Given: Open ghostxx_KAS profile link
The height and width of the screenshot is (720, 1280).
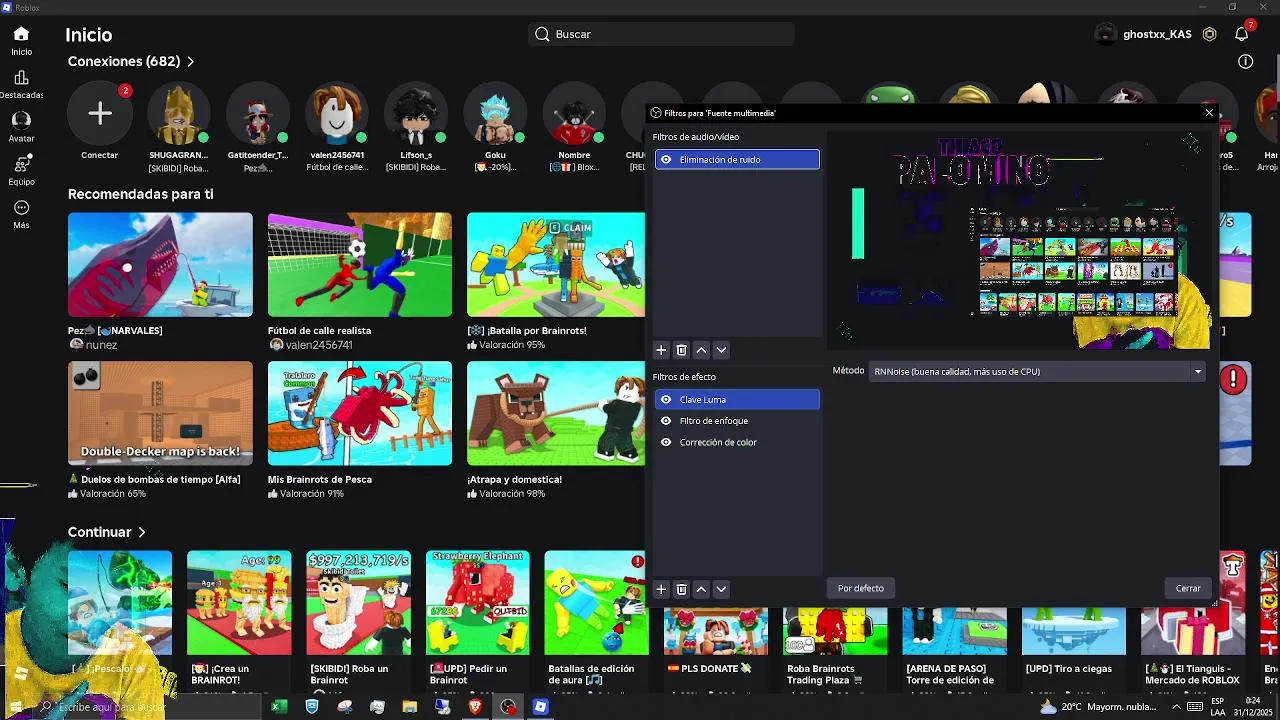Looking at the screenshot, I should coord(1157,34).
